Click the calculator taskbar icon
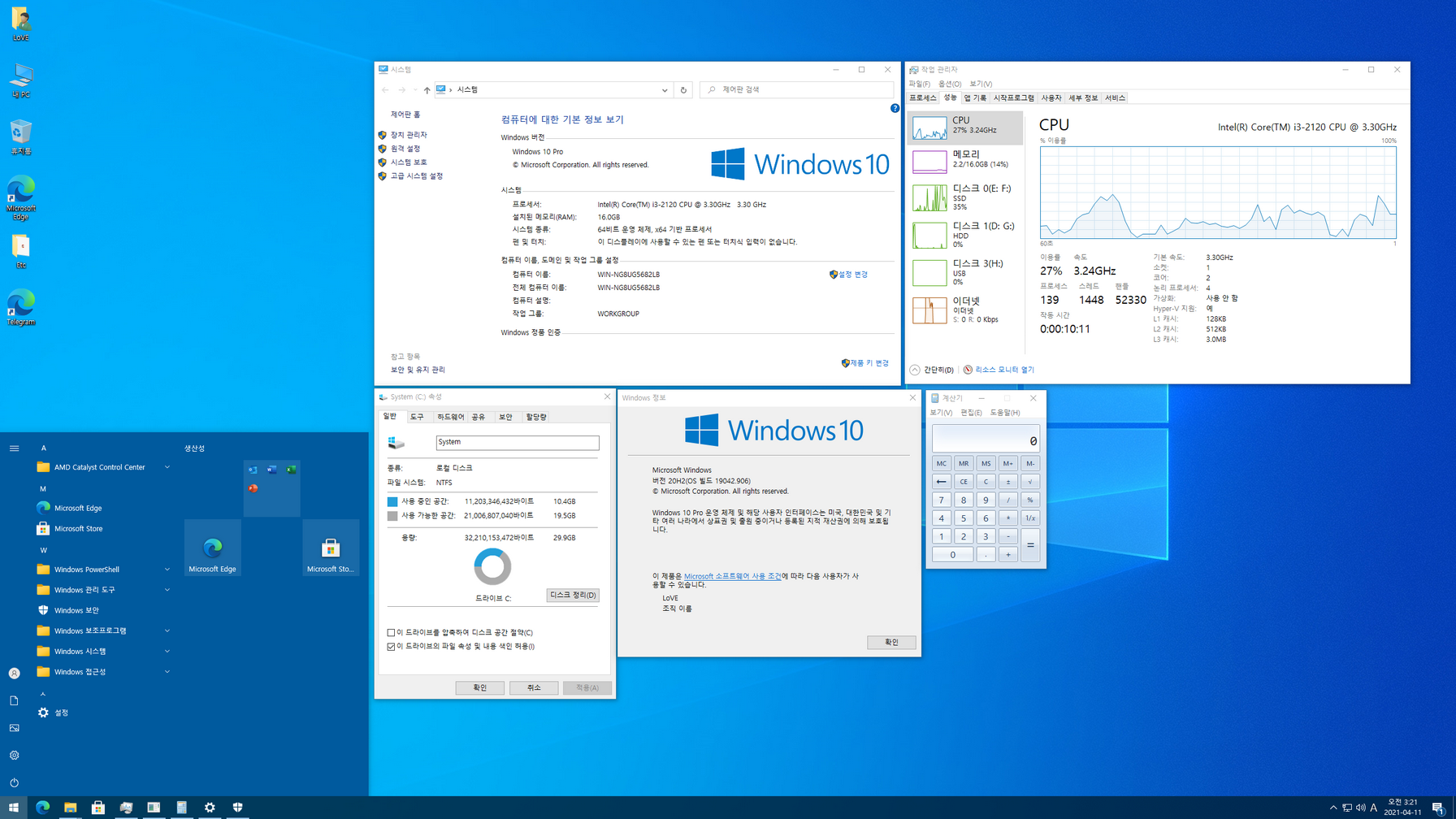The height and width of the screenshot is (819, 1456). pos(182,807)
